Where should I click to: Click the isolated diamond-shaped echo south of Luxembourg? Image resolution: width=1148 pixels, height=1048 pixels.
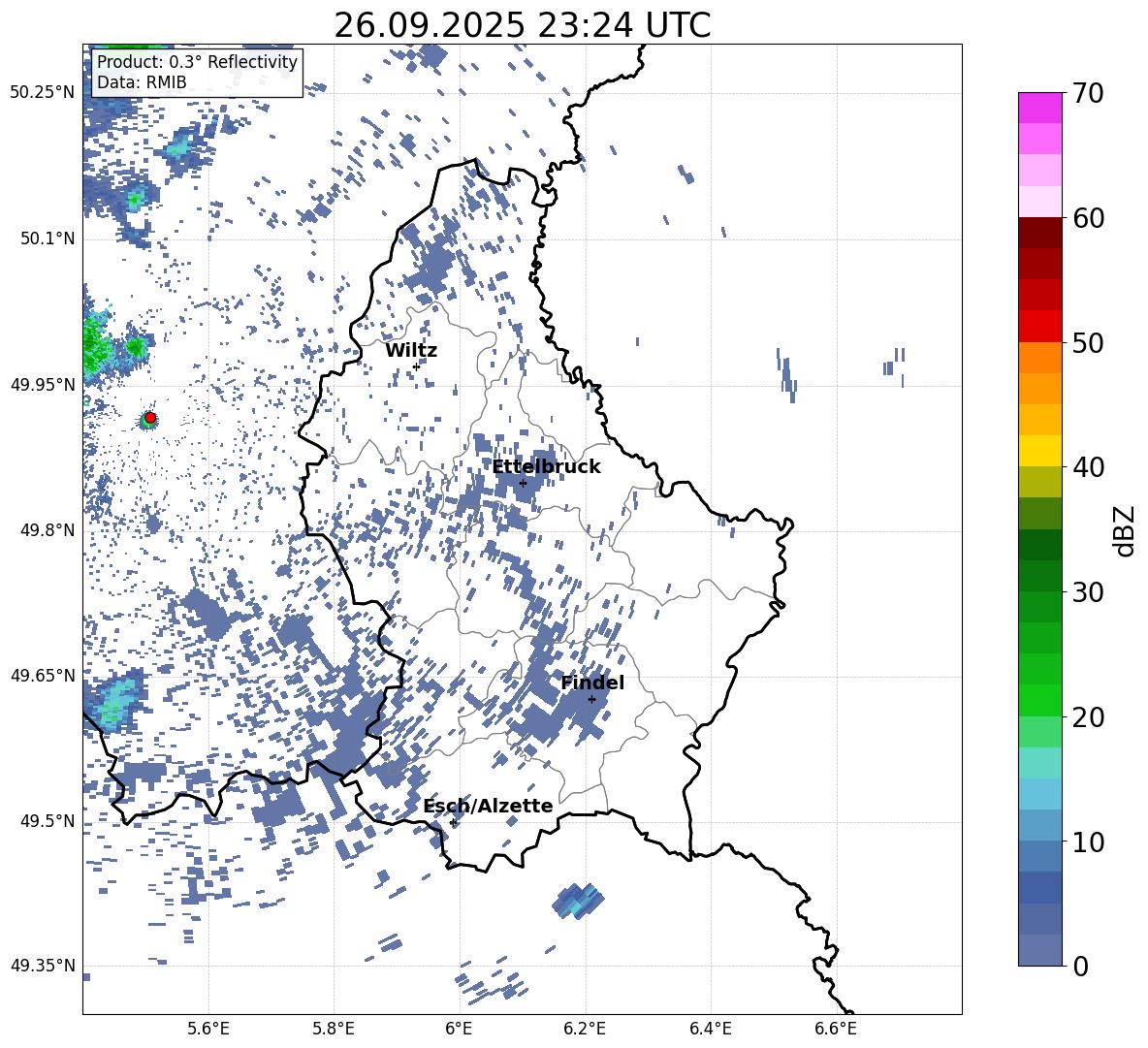coord(578,901)
